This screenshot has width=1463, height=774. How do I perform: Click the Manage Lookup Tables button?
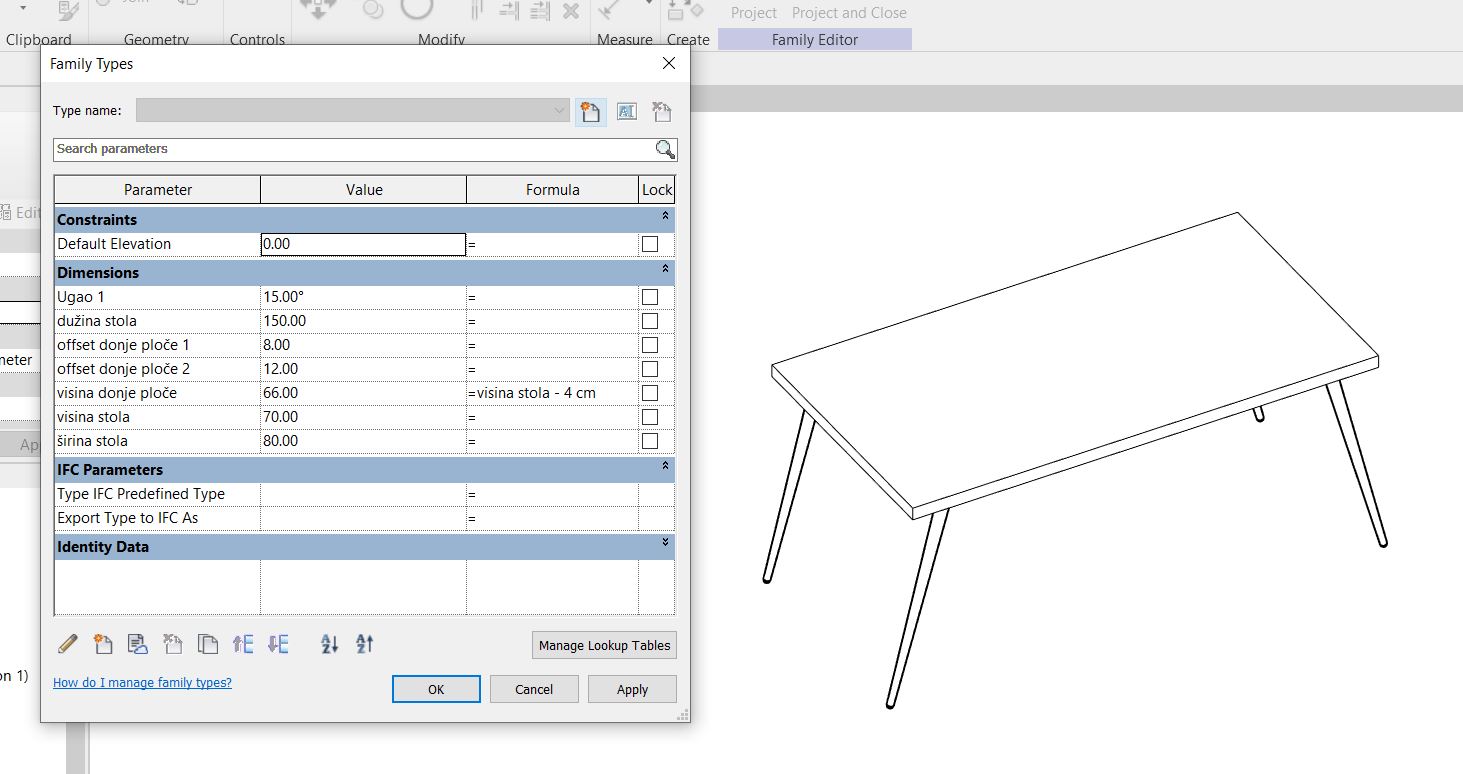click(x=604, y=645)
